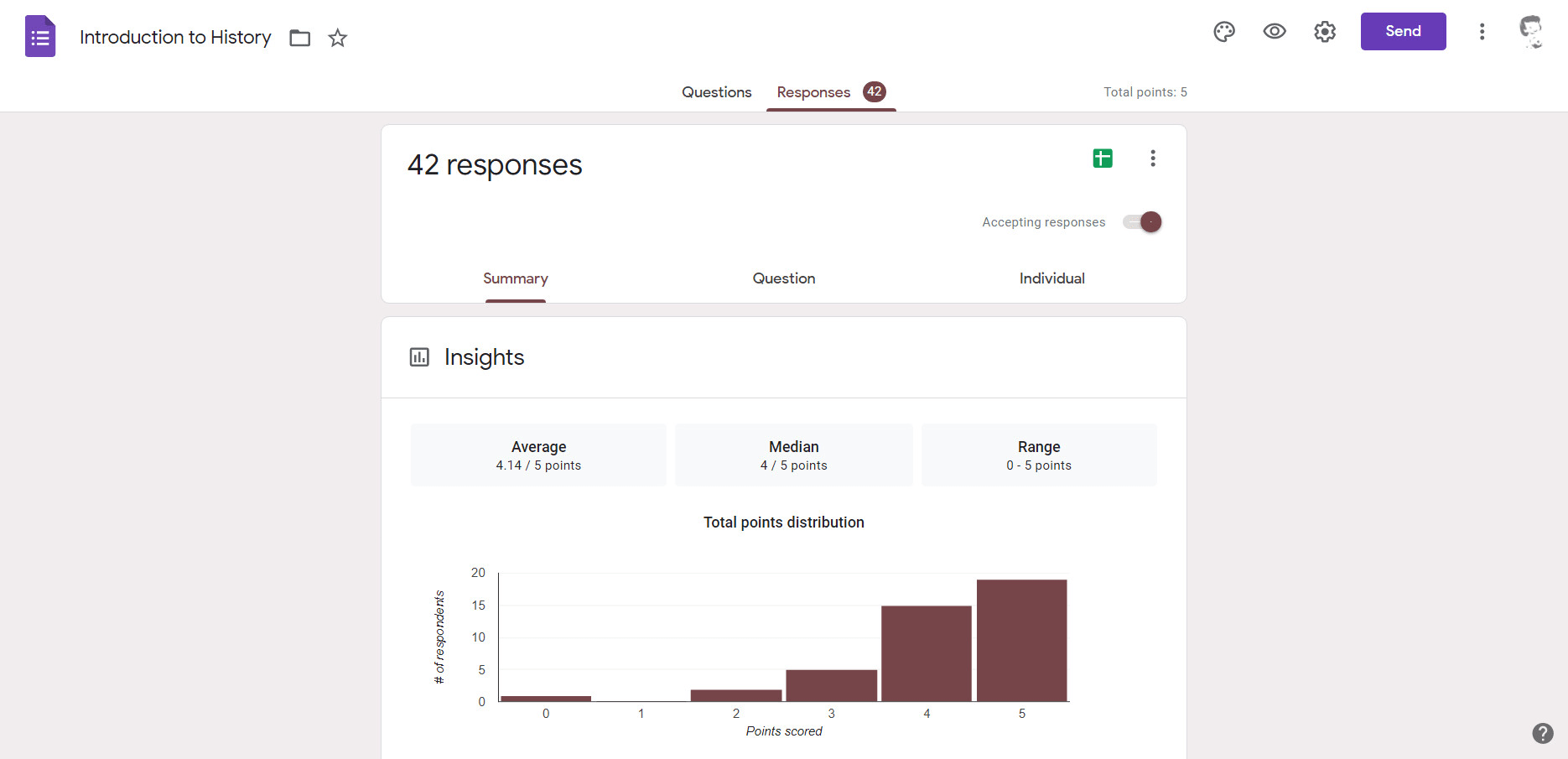This screenshot has height=759, width=1568.
Task: Create a spreadsheet with the green Sheets icon
Action: click(x=1102, y=158)
